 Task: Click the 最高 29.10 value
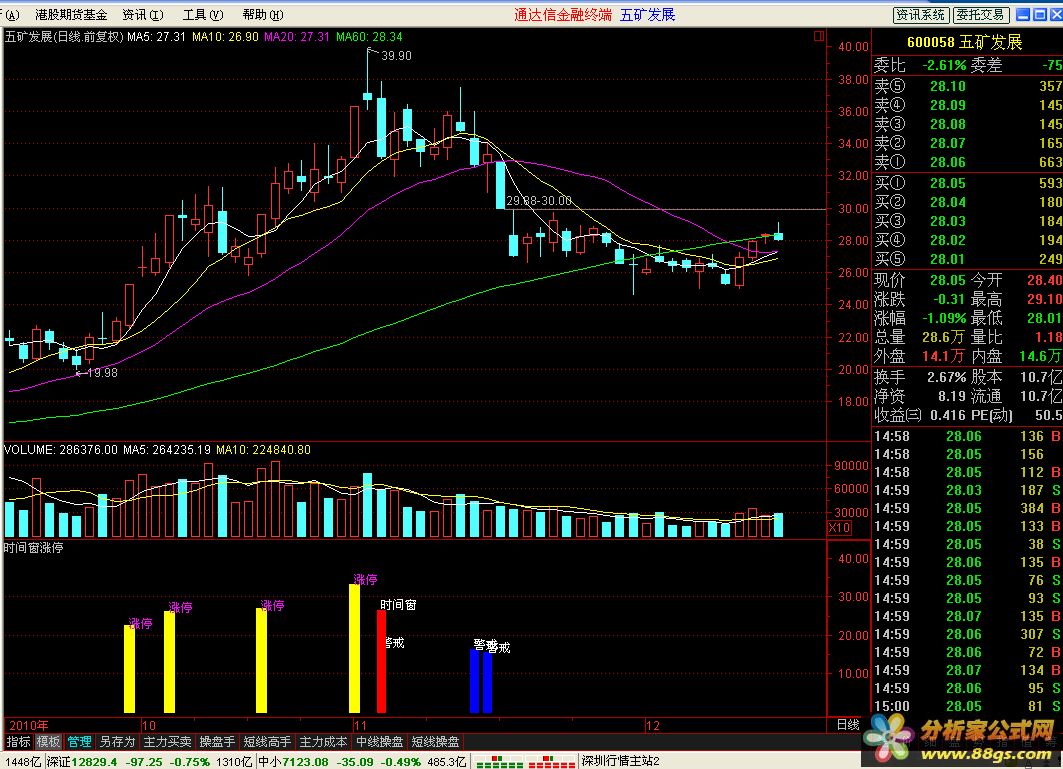coord(1045,299)
